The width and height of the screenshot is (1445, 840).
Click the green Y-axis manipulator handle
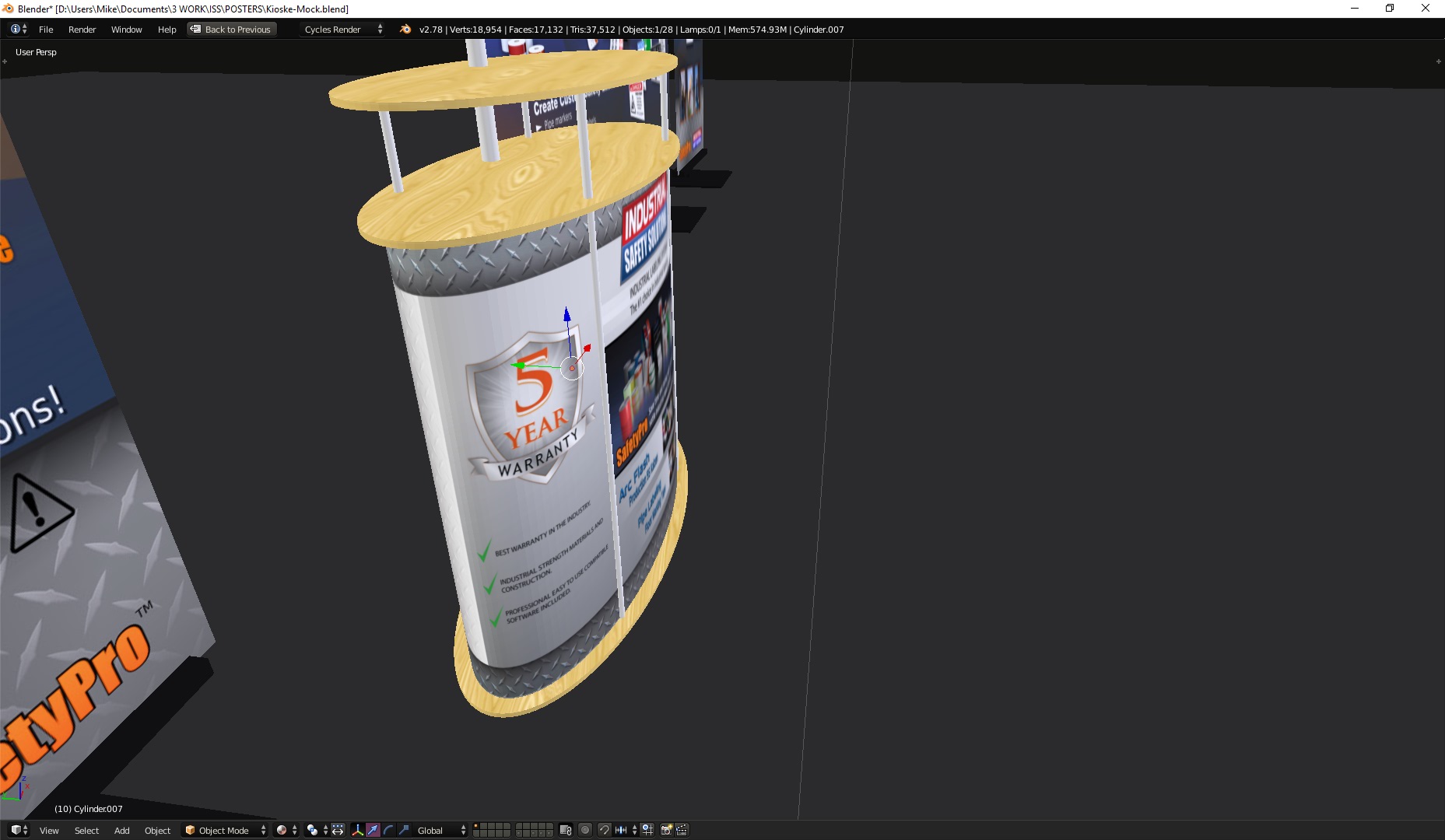[x=518, y=365]
